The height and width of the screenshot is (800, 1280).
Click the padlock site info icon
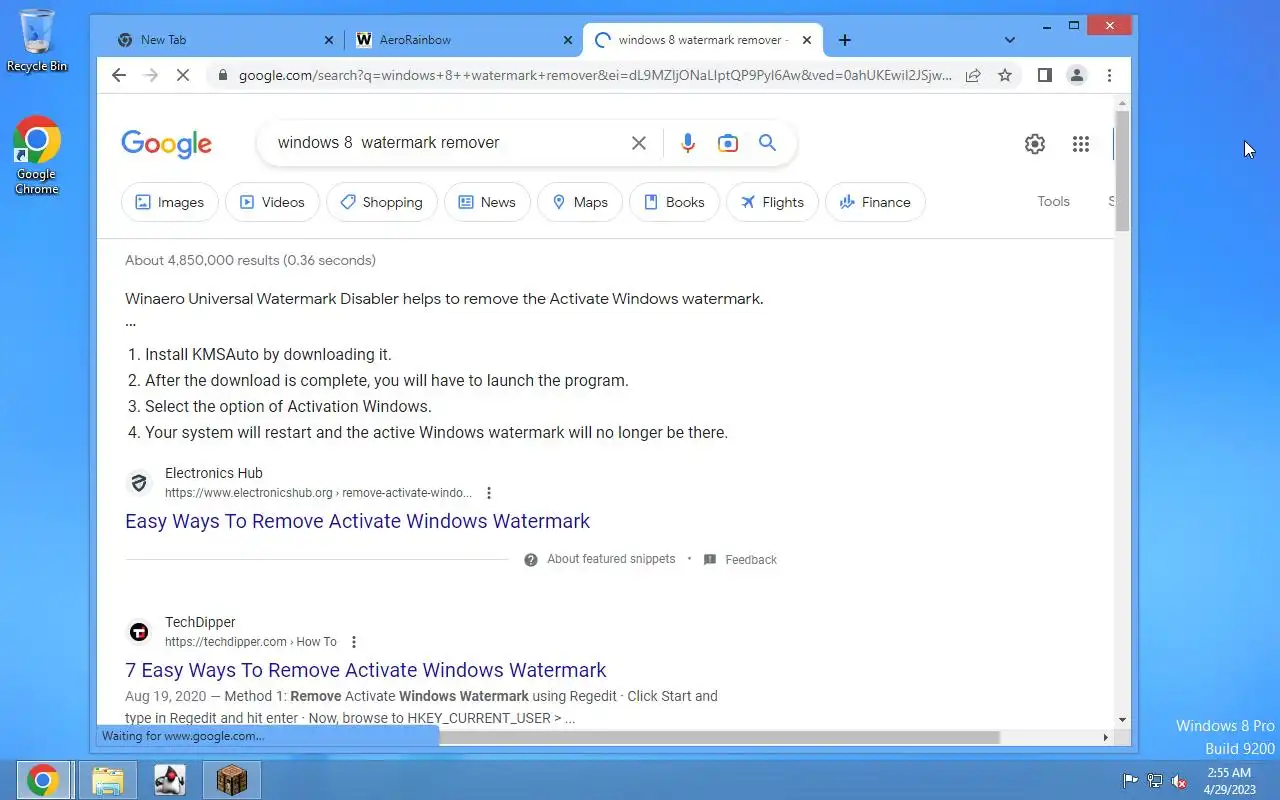click(222, 75)
